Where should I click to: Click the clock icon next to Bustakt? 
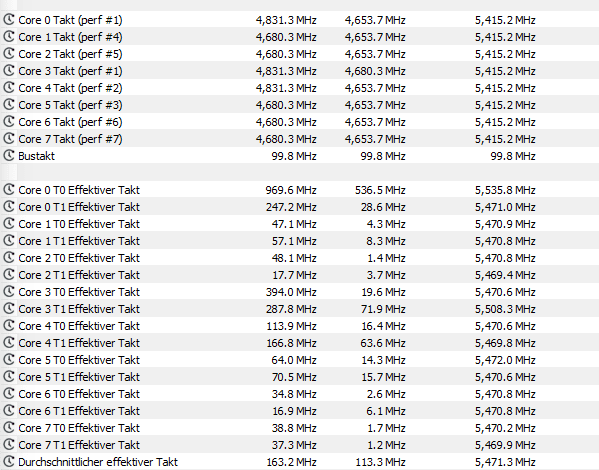click(x=9, y=156)
